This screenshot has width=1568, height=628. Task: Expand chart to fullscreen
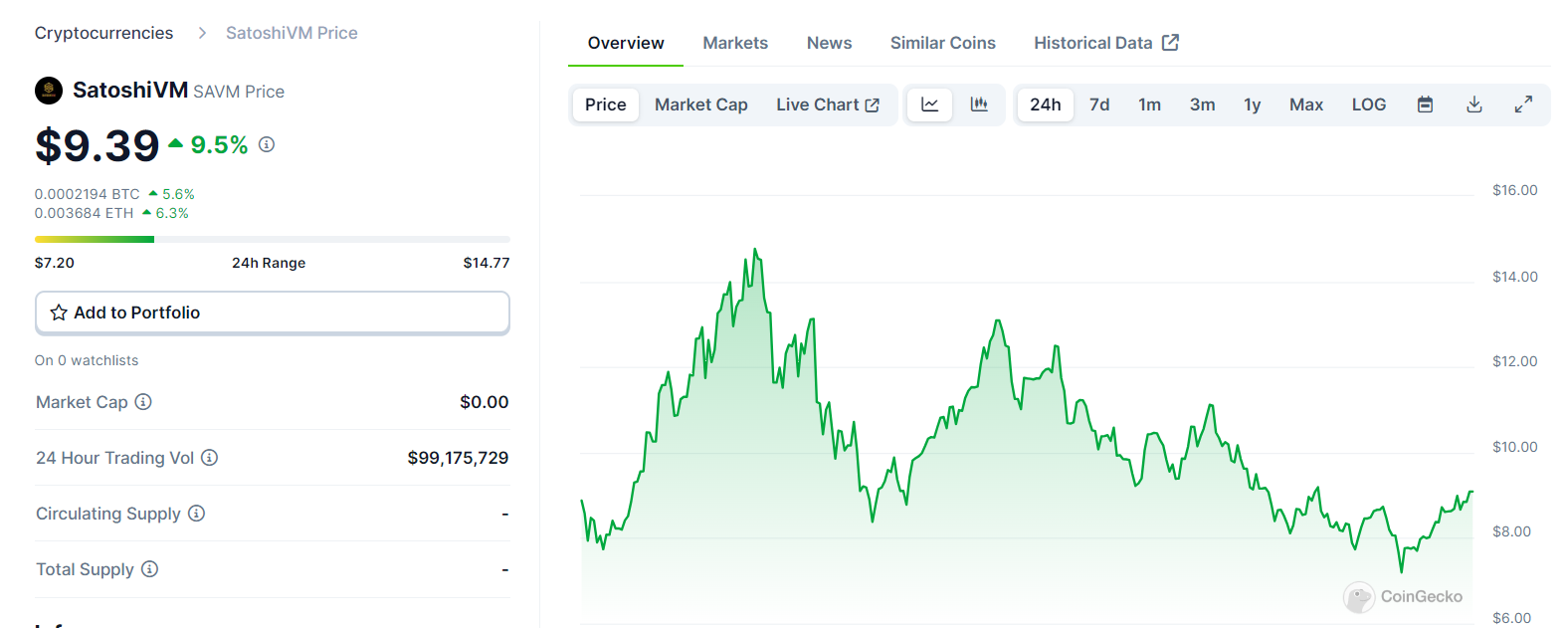pos(1523,105)
